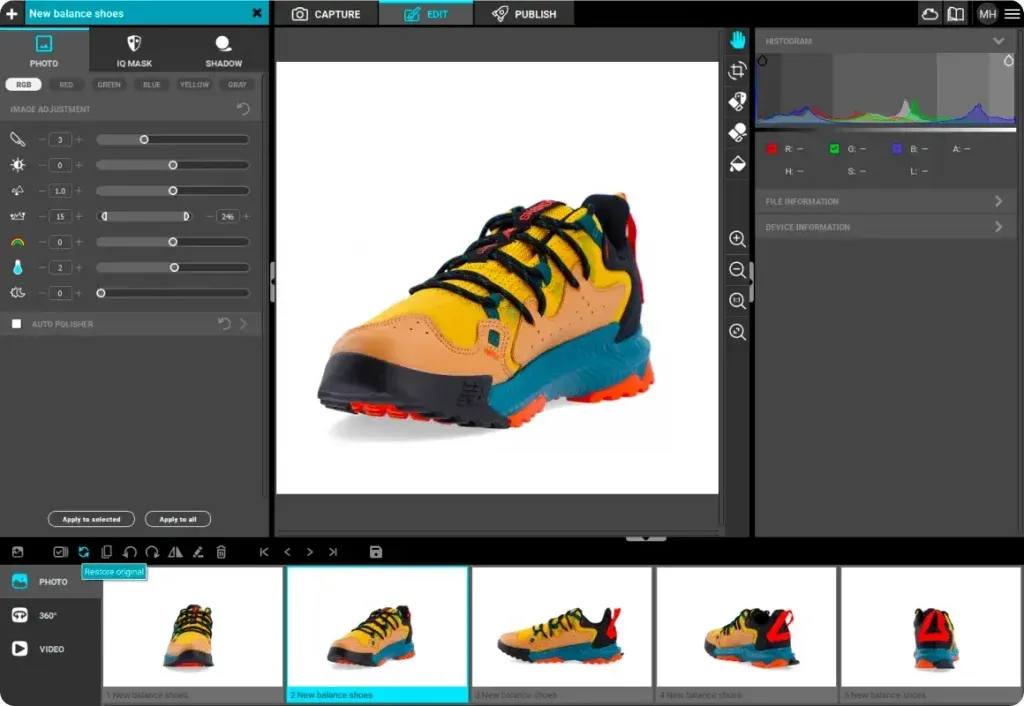This screenshot has height=706, width=1024.
Task: Restore original image from bottom toolbar
Action: pos(84,551)
